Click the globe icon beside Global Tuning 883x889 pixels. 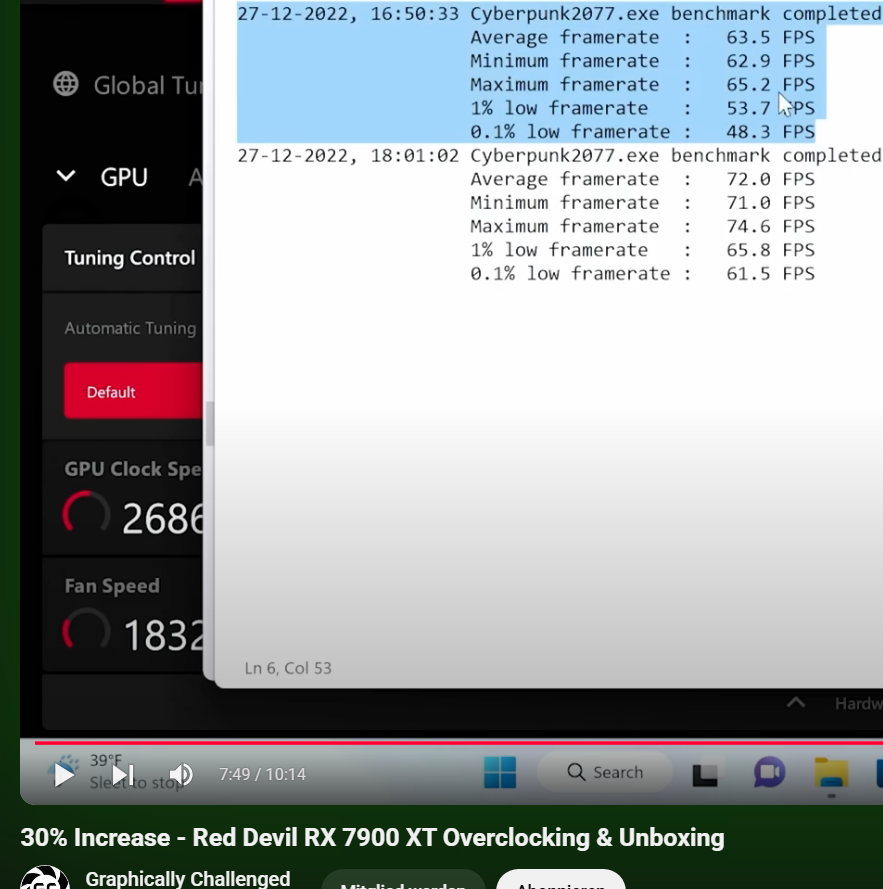tap(66, 84)
